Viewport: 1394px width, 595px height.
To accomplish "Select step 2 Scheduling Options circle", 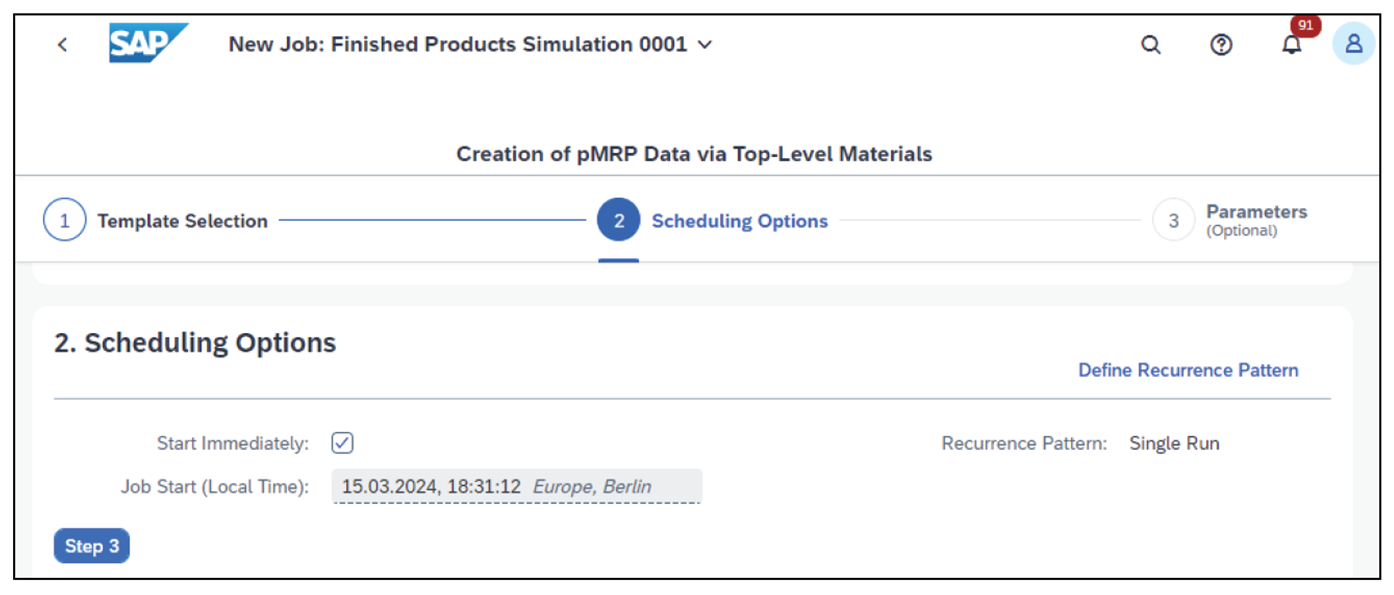I will (x=618, y=219).
